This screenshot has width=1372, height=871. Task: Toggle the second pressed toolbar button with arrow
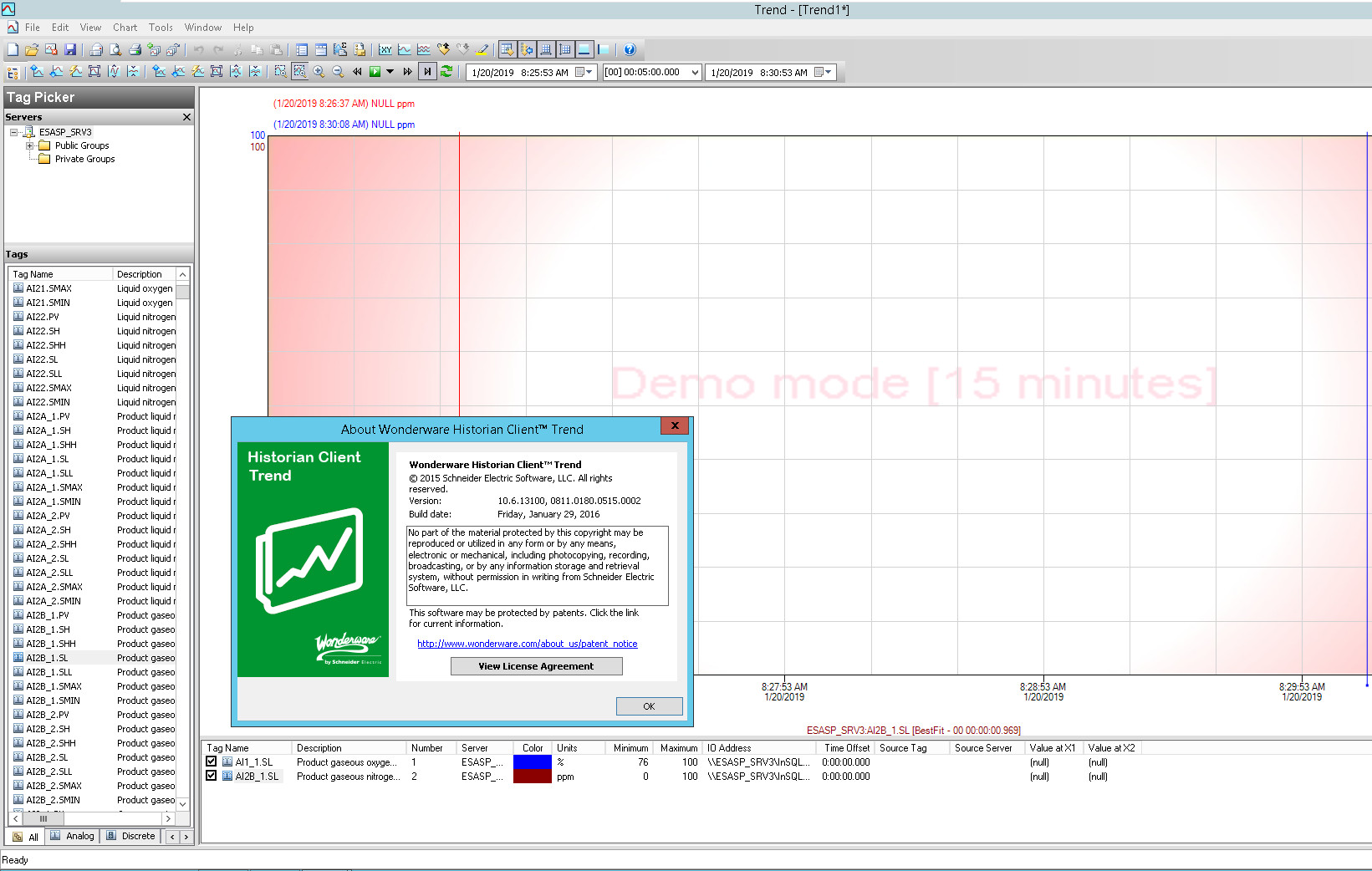pos(527,49)
